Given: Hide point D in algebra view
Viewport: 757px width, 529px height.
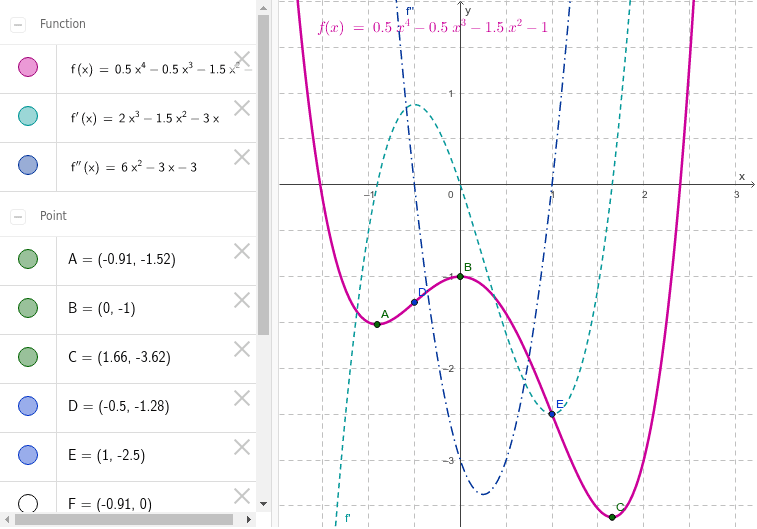Looking at the screenshot, I should (x=28, y=406).
